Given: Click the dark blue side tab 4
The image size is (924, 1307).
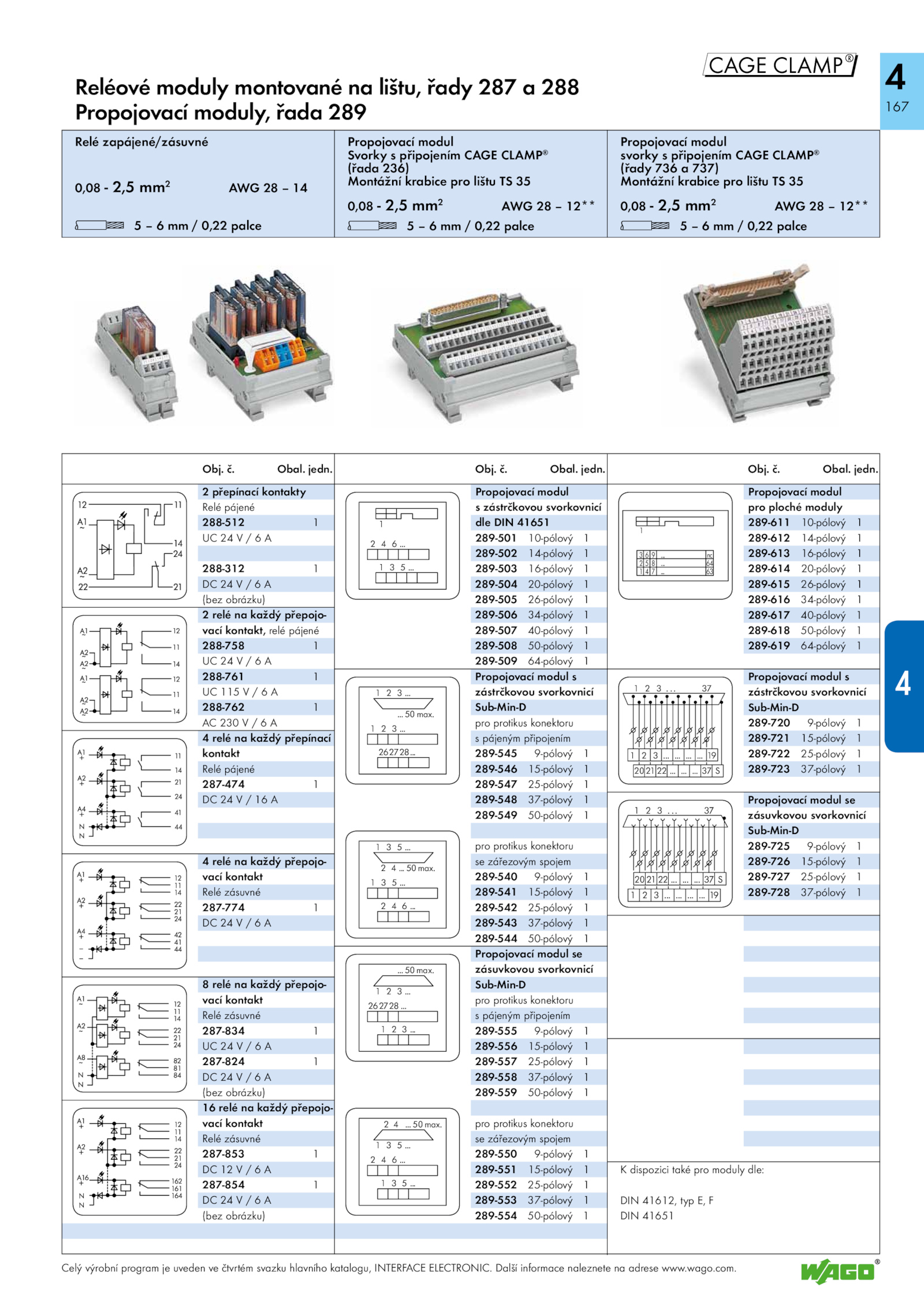Looking at the screenshot, I should (x=904, y=686).
